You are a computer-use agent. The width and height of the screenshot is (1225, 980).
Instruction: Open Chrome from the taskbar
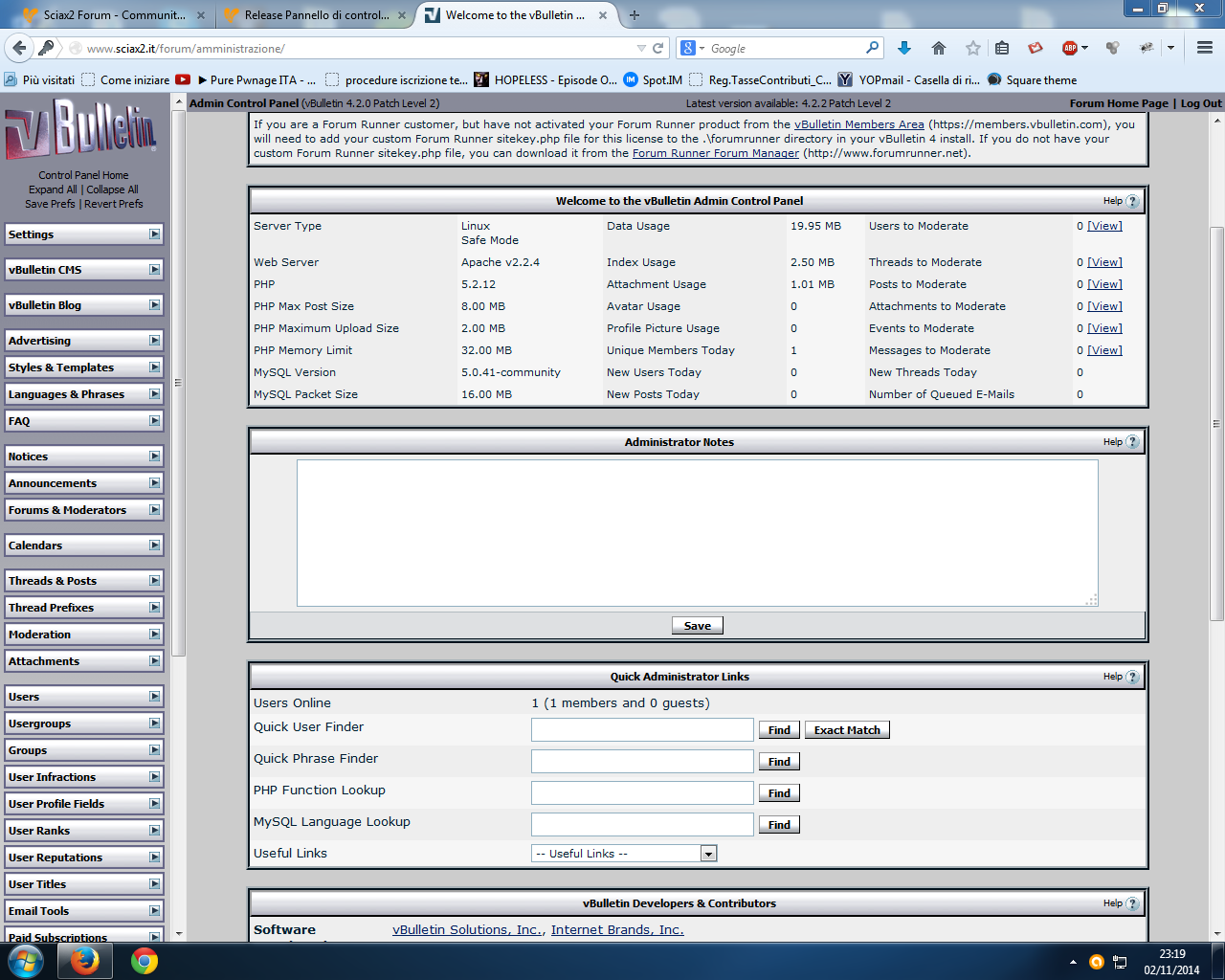[145, 961]
